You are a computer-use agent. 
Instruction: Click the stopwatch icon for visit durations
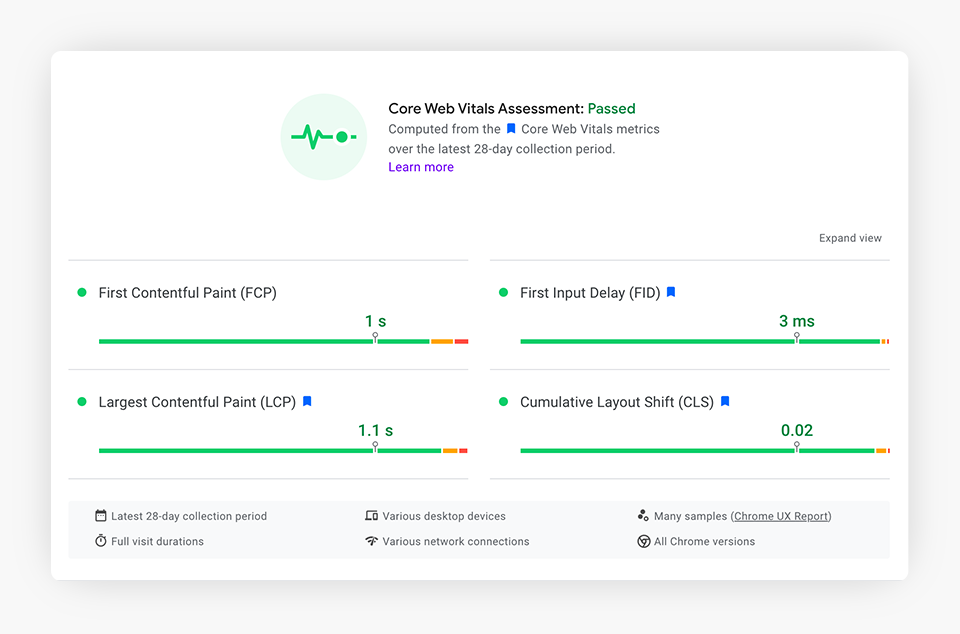pyautogui.click(x=101, y=541)
